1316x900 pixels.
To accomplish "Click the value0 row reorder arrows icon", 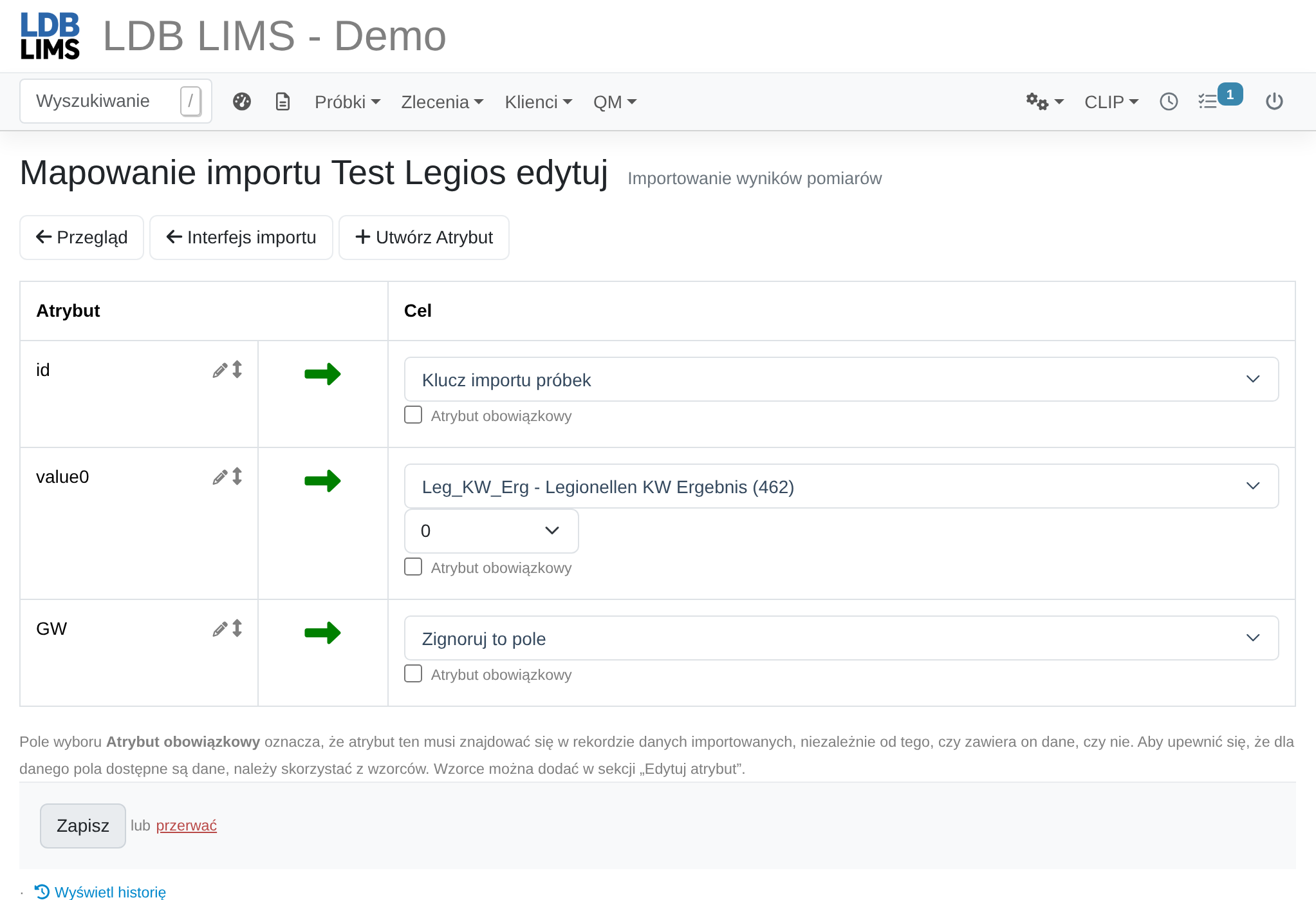I will click(x=237, y=476).
